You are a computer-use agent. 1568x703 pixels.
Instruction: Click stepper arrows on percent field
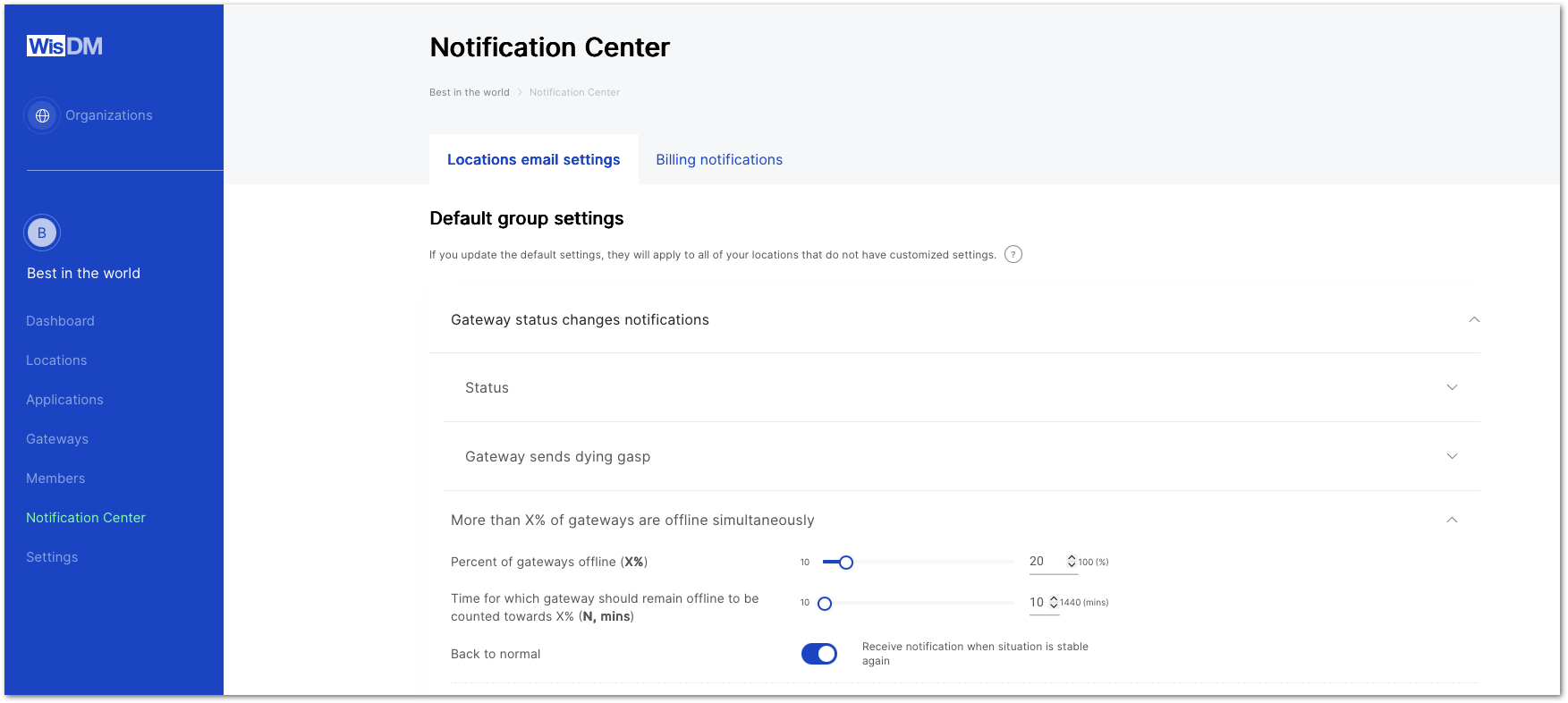pos(1072,562)
